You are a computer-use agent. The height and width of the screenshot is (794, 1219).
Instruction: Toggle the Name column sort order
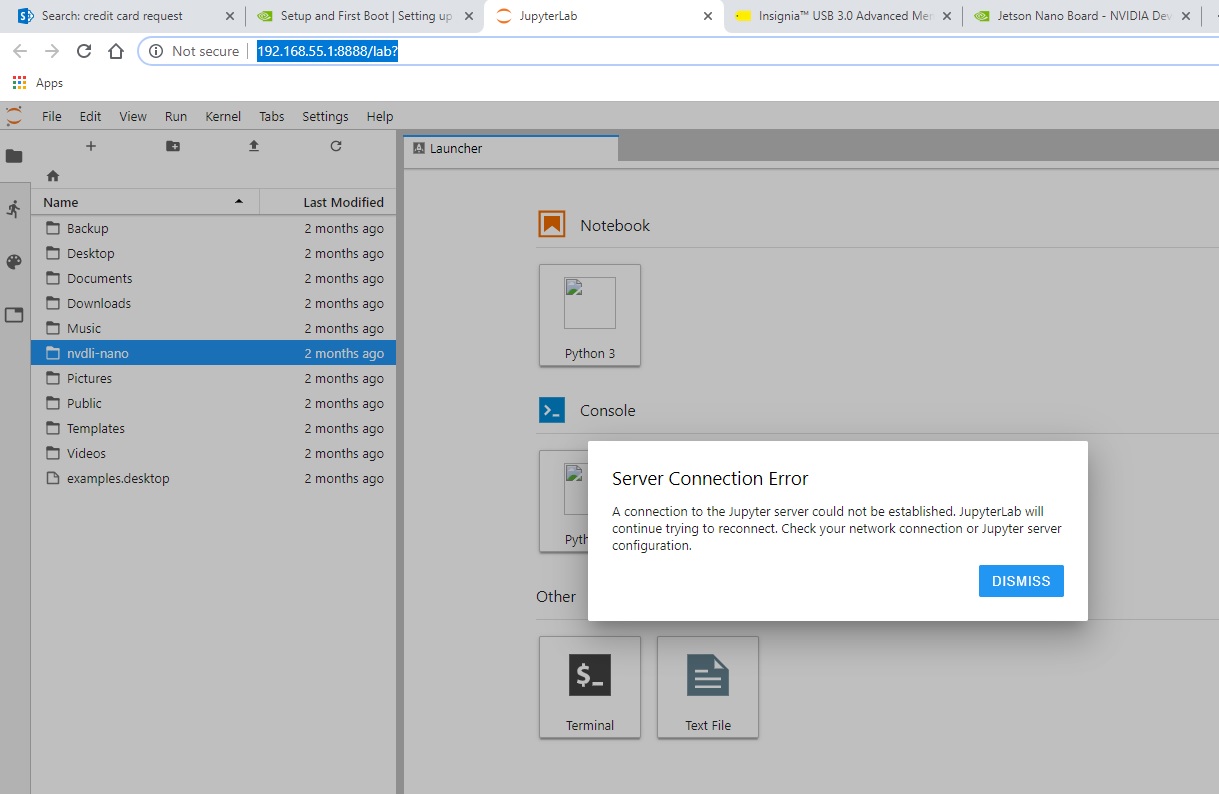coord(59,202)
